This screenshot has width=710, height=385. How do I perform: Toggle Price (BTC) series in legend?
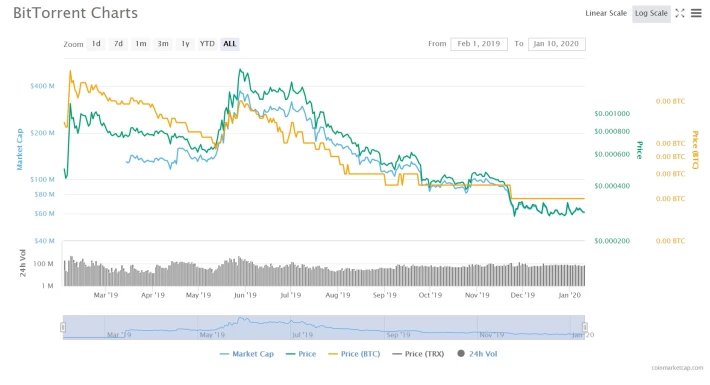[354, 354]
